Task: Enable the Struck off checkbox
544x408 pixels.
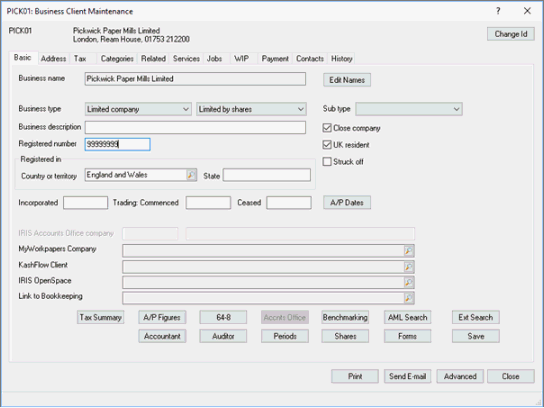Action: [327, 162]
